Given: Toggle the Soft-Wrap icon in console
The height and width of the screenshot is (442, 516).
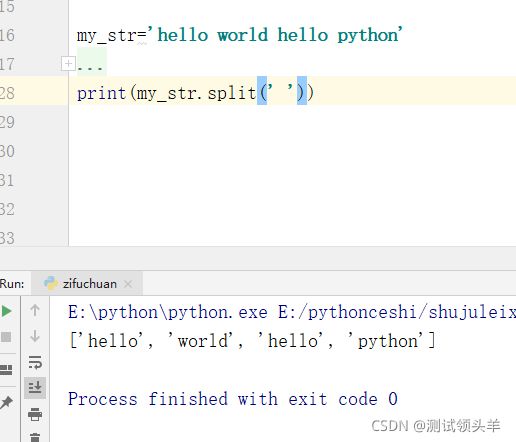Looking at the screenshot, I should (35, 362).
